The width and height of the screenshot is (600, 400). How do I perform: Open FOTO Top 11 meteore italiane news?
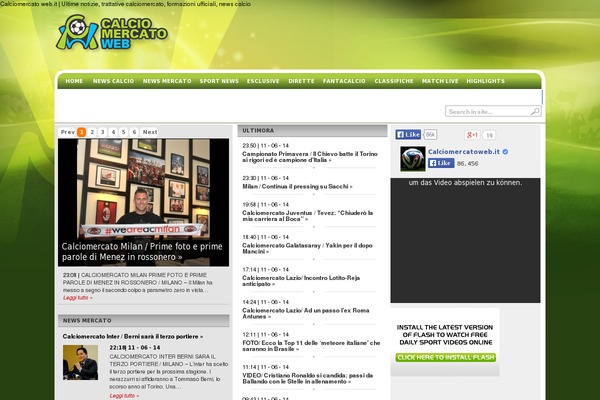point(311,346)
